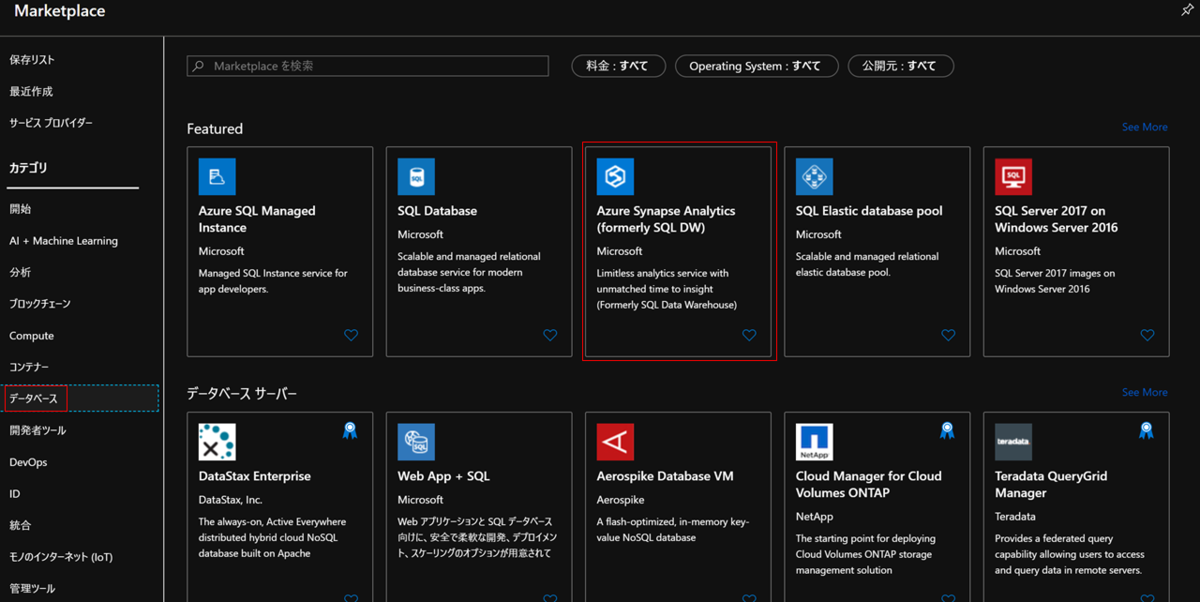This screenshot has width=1200, height=602.
Task: Select the 管理ツール category
Action: click(32, 589)
